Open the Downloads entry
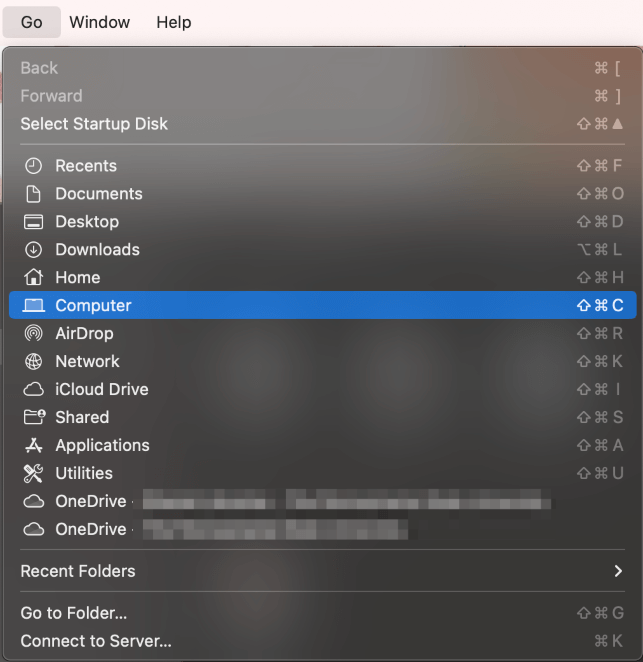The height and width of the screenshot is (662, 643). pos(323,250)
